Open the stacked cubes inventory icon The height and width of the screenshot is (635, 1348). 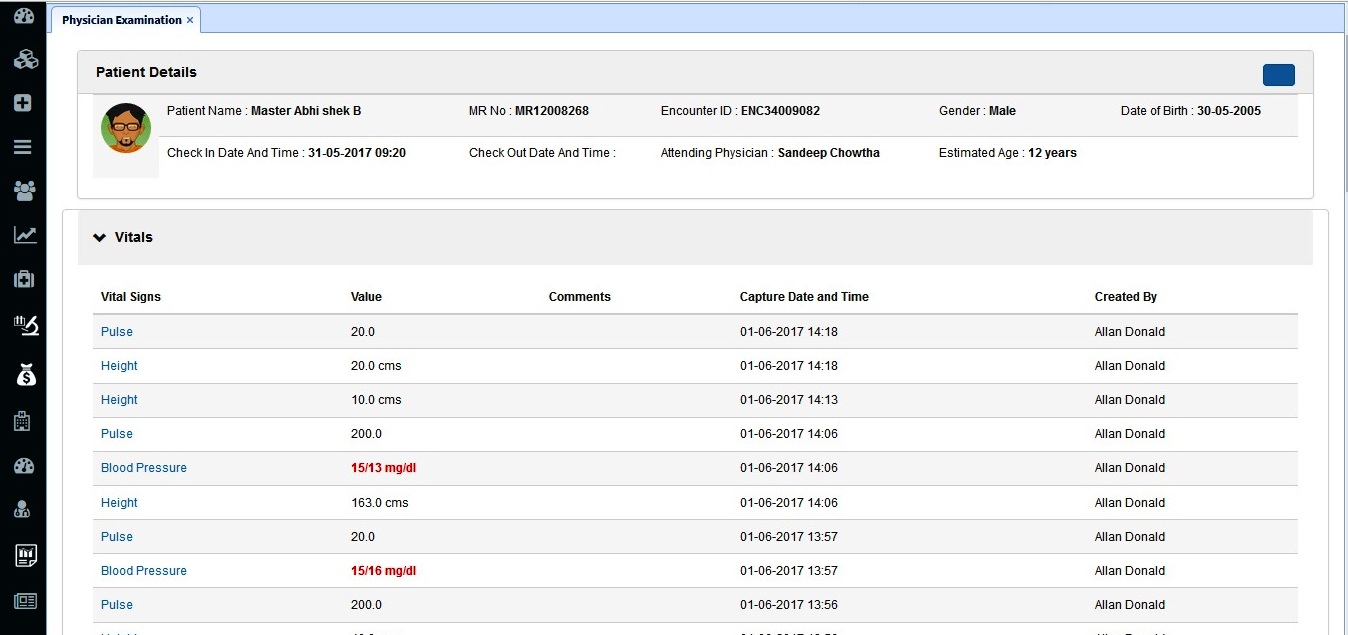tap(24, 60)
